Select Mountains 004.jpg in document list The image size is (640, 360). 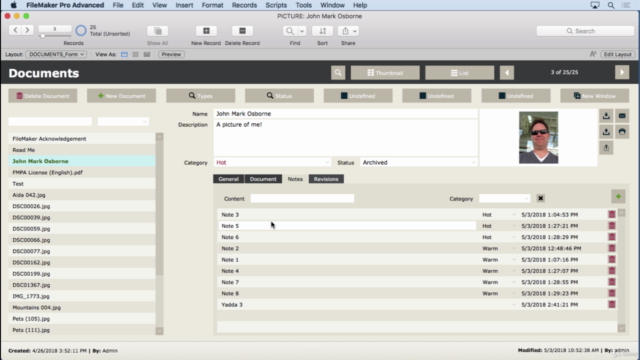(82, 307)
